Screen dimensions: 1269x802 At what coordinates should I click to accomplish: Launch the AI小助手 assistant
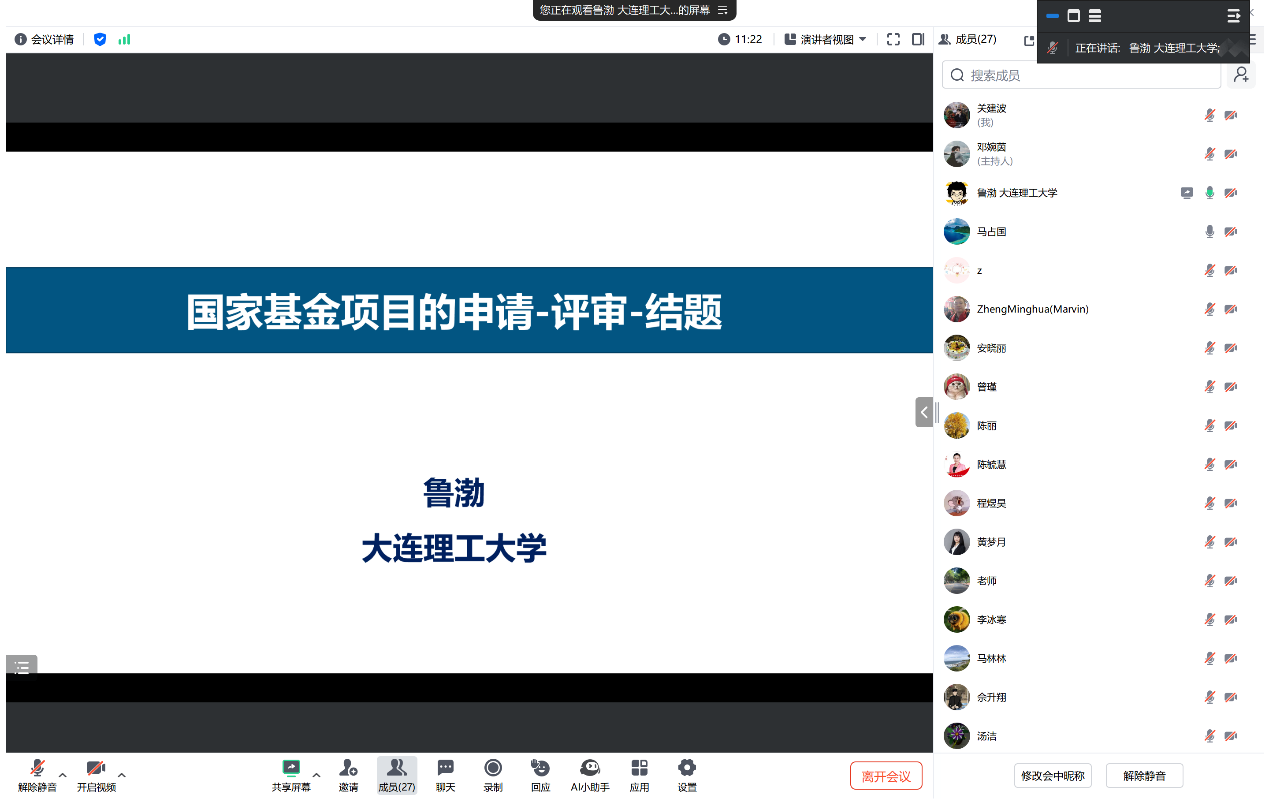[x=590, y=774]
